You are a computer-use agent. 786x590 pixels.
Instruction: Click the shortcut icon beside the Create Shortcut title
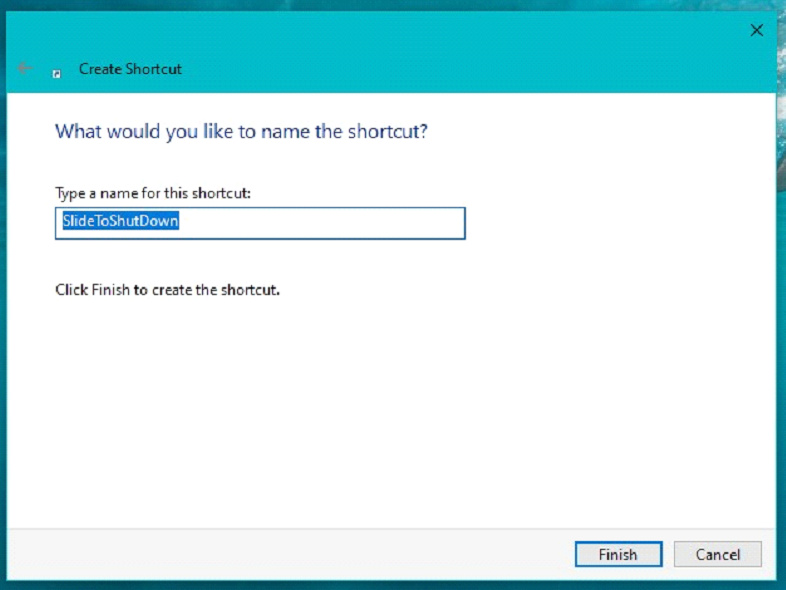[x=57, y=71]
